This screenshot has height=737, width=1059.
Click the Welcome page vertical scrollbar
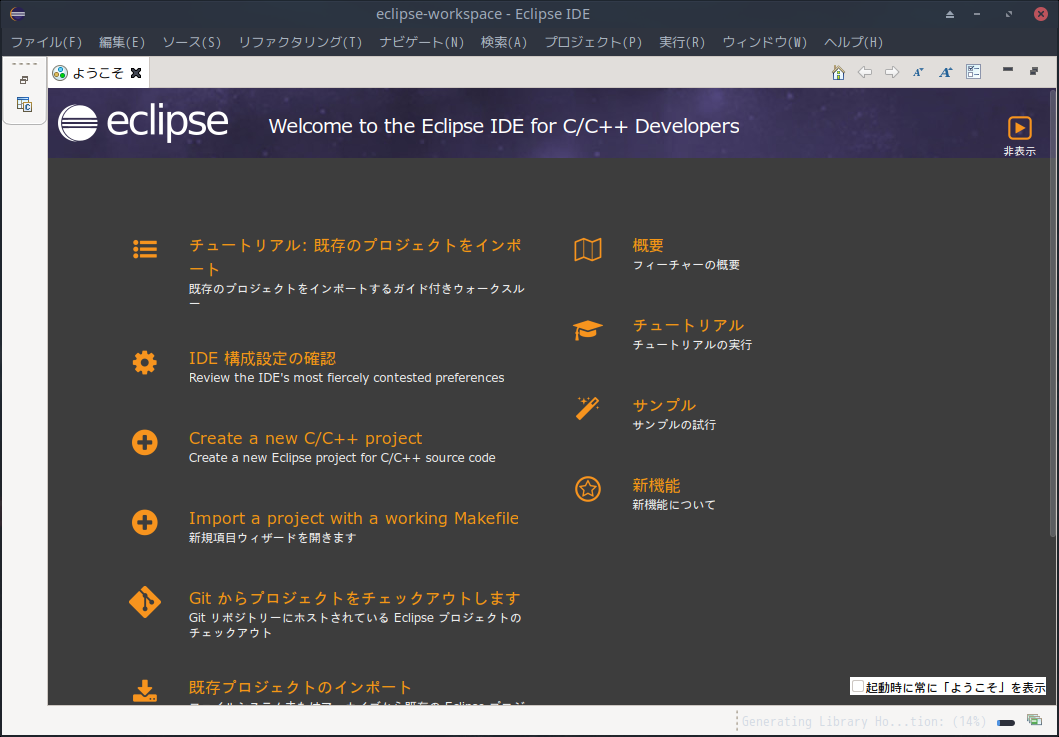[x=1053, y=311]
